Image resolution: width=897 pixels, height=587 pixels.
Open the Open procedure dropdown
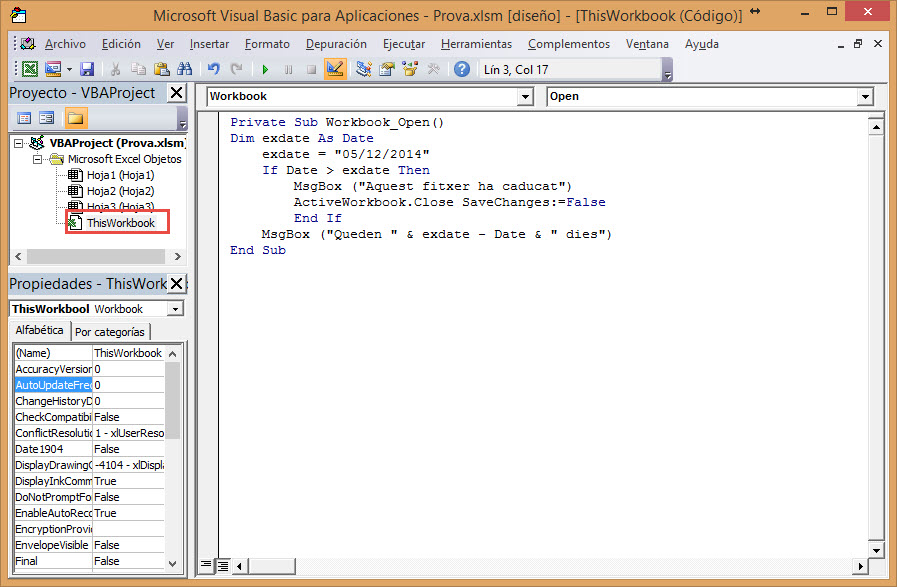point(866,97)
